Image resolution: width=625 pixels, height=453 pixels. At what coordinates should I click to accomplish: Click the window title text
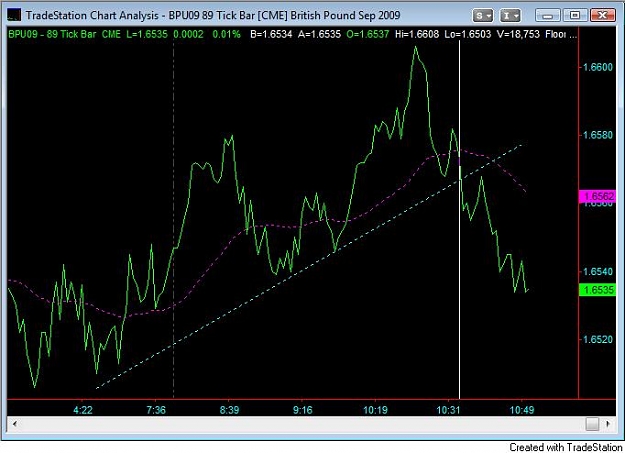pos(213,16)
